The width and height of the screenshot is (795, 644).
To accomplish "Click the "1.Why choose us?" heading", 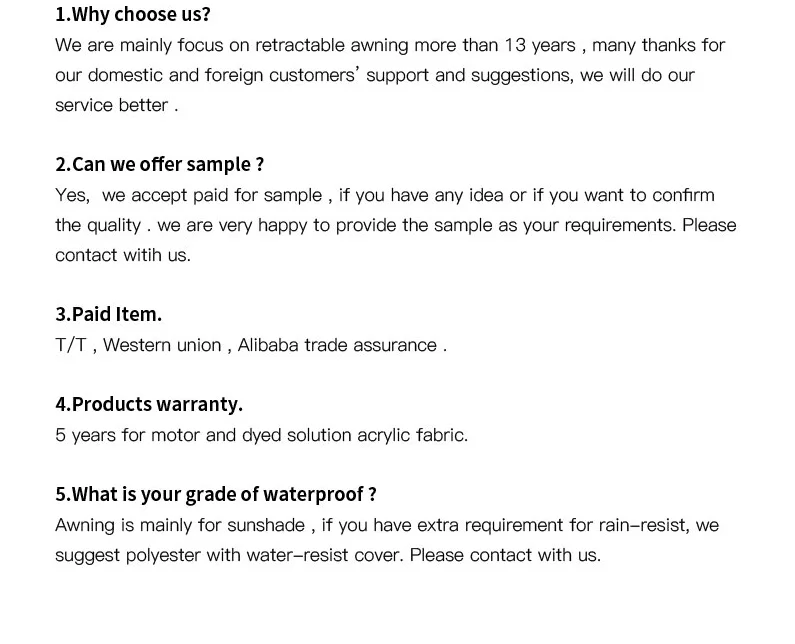I will coord(133,15).
